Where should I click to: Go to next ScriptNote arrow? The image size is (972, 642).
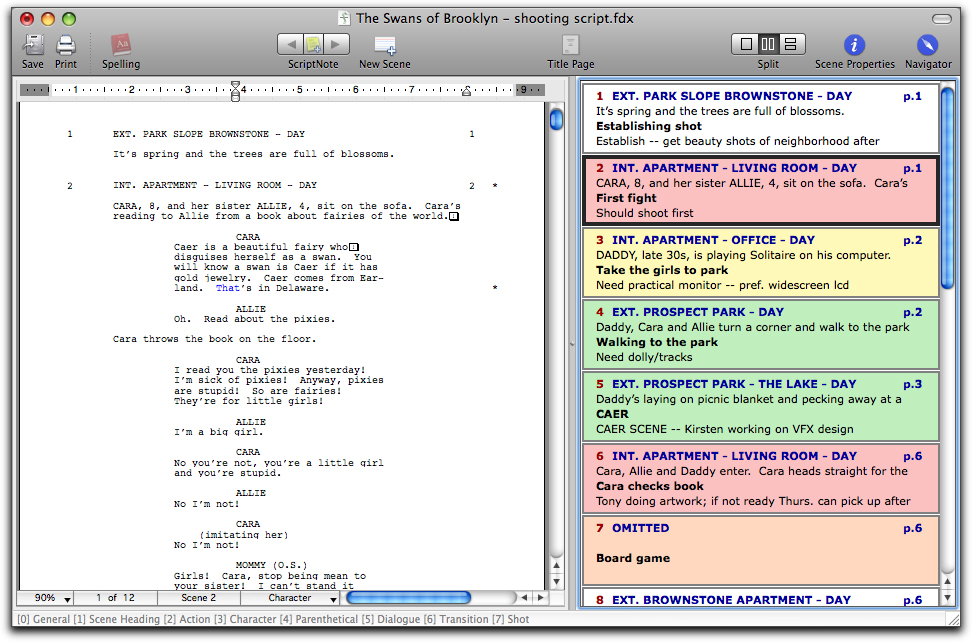[337, 44]
